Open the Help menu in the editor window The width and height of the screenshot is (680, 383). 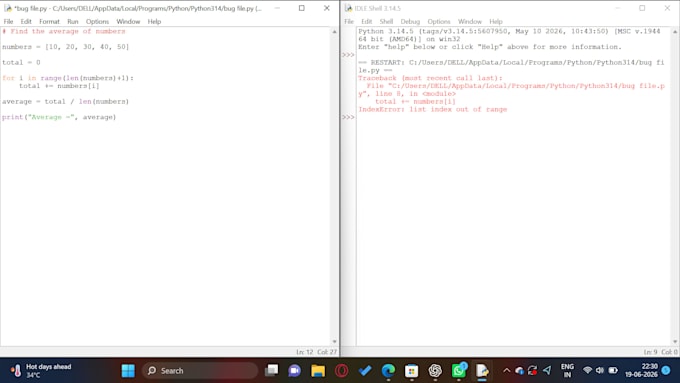pos(154,21)
